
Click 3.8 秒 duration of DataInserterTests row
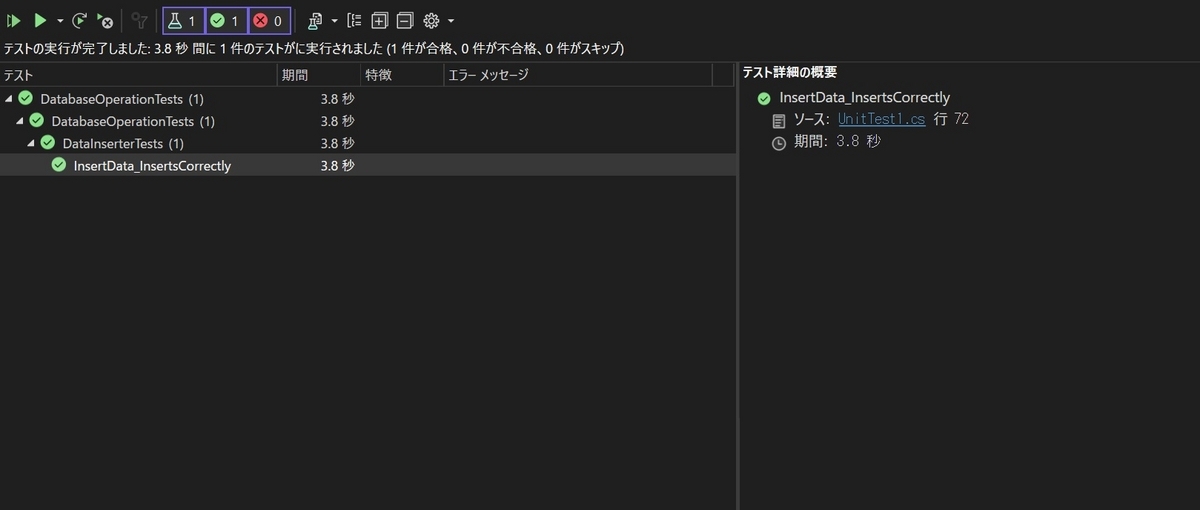tap(337, 143)
